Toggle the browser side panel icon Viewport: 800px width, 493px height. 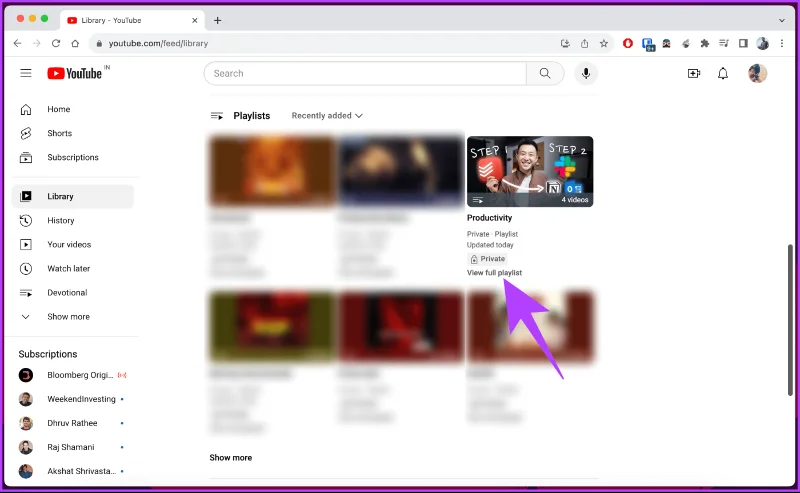coord(743,43)
